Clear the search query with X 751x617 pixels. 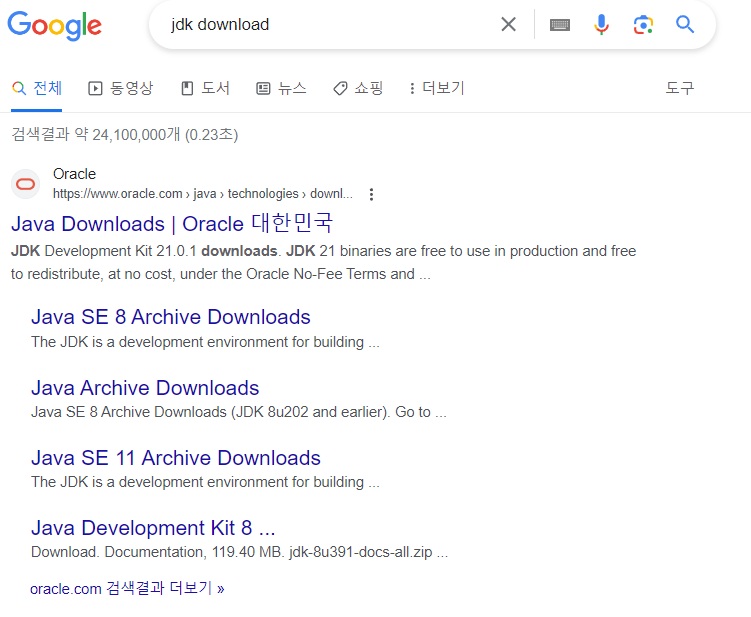point(508,24)
